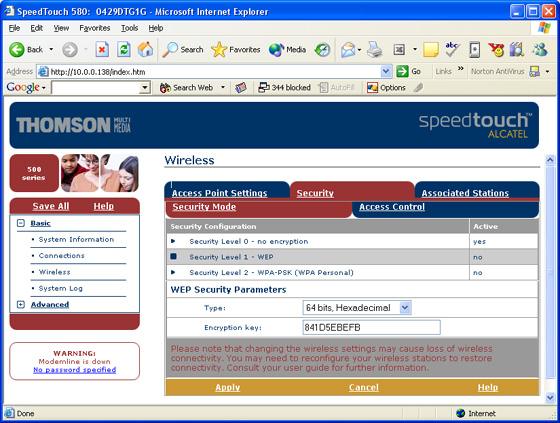
Task: Open the Help menu in menu bar
Action: (x=156, y=28)
